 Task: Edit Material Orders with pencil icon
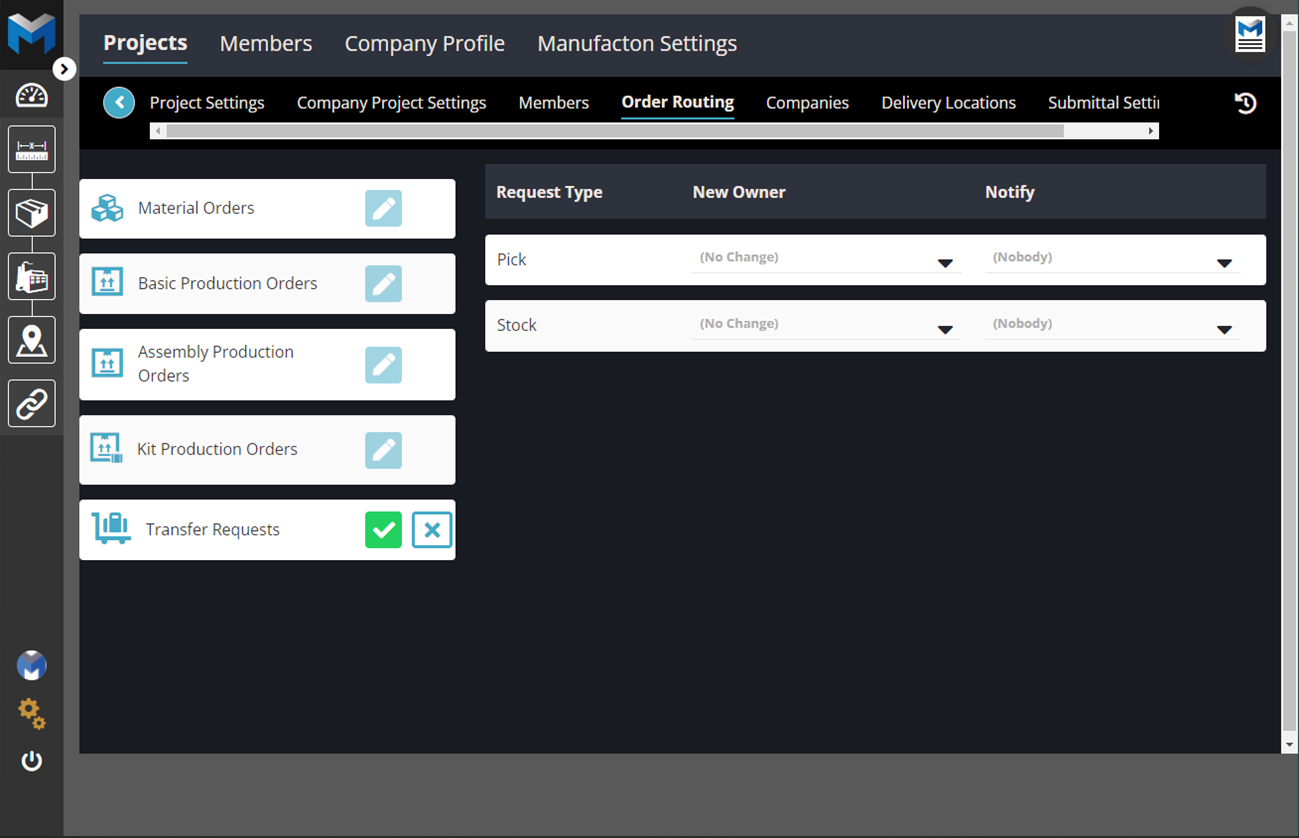(383, 209)
